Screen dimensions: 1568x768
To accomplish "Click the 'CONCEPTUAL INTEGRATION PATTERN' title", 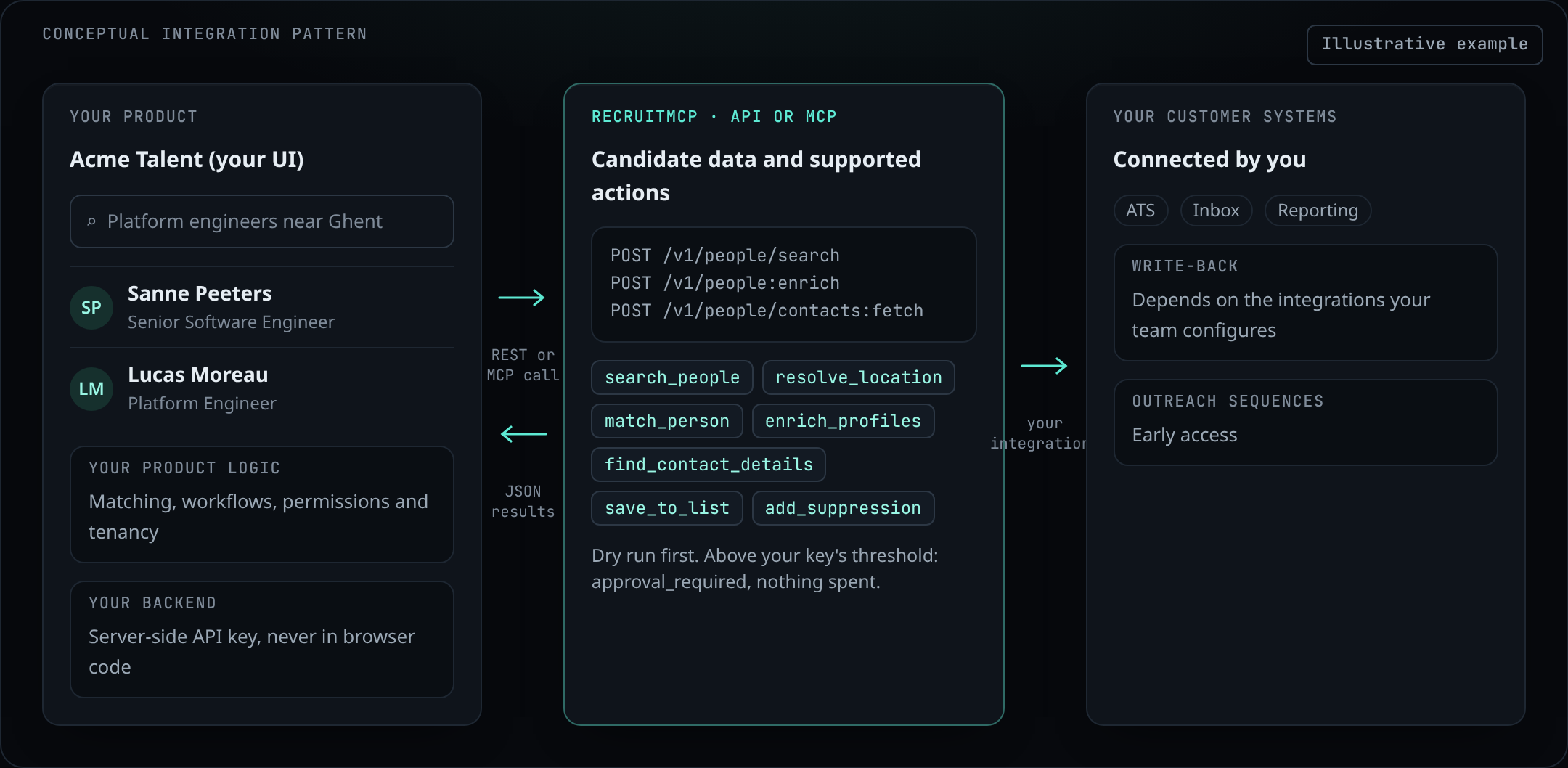I will (x=205, y=34).
